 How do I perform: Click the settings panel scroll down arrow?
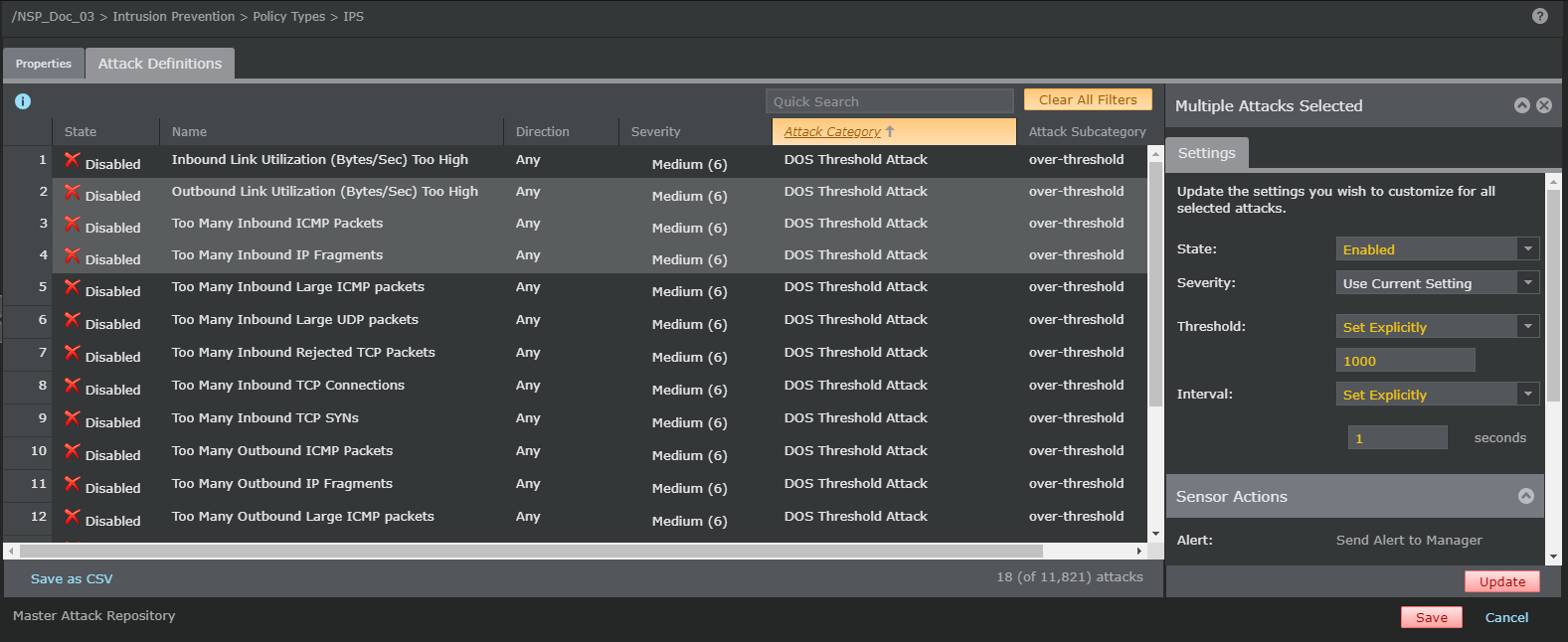(x=1553, y=558)
